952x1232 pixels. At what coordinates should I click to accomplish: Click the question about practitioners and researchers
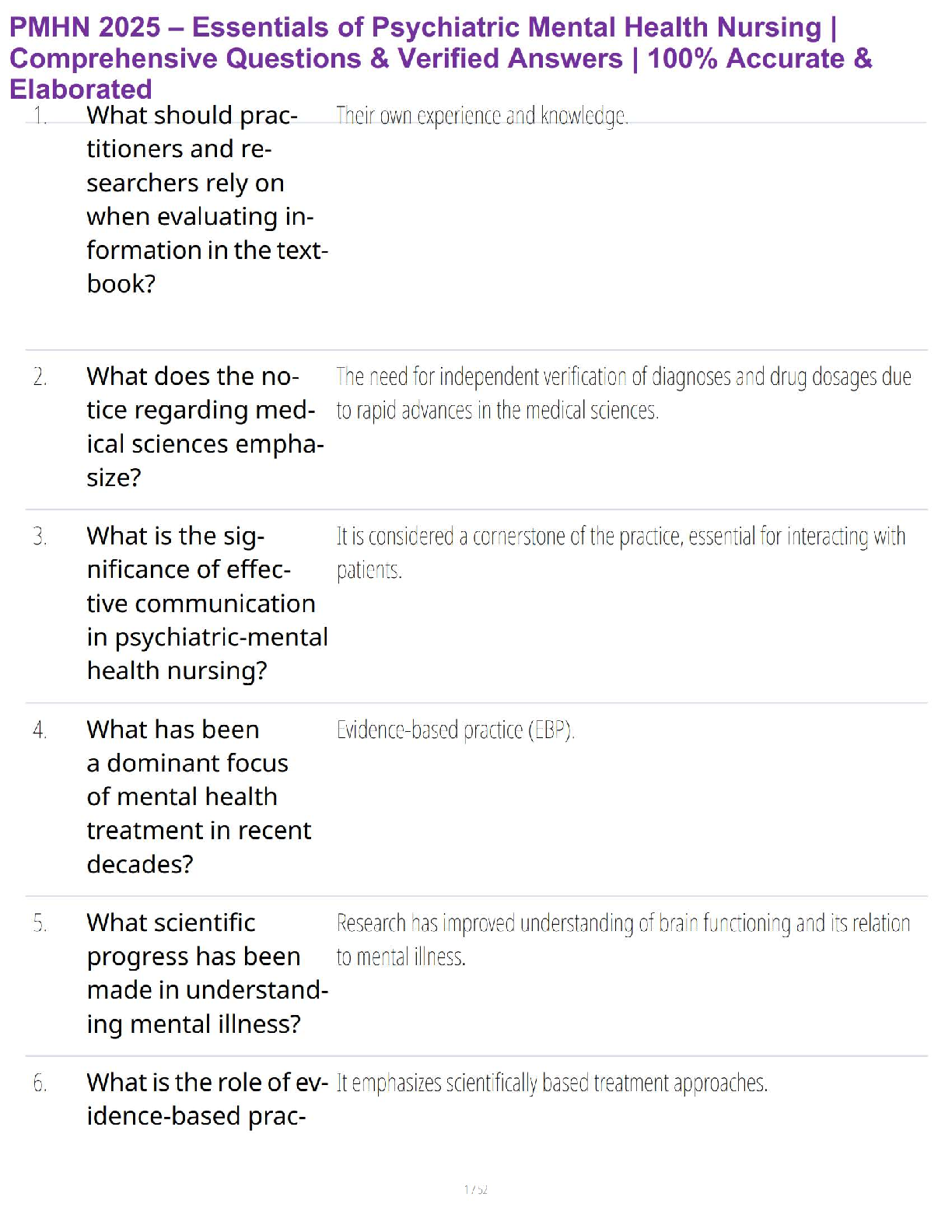(x=206, y=199)
